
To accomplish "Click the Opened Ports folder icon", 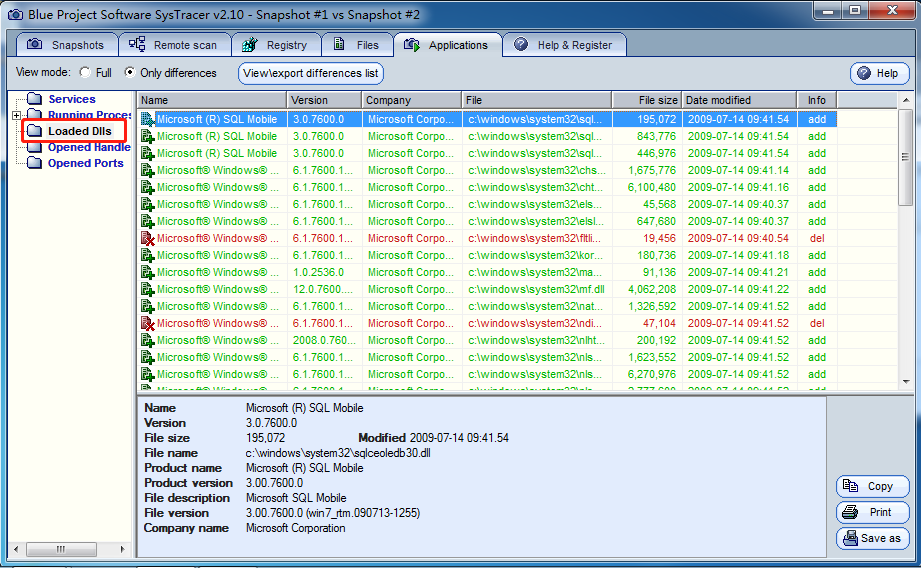I will (35, 163).
